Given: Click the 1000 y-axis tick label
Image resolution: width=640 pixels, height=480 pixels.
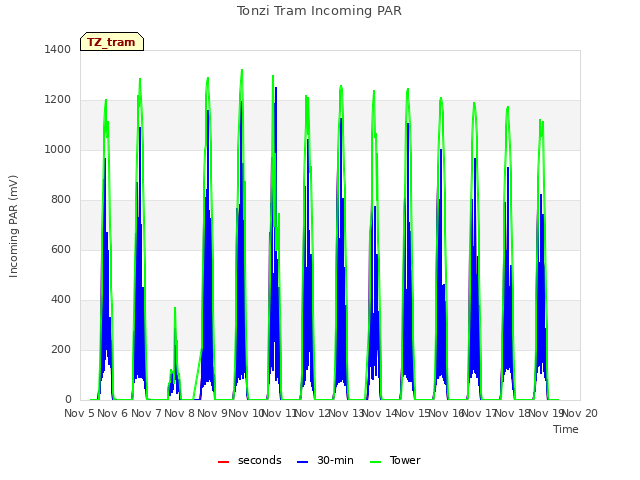Looking at the screenshot, I should click(x=58, y=149).
